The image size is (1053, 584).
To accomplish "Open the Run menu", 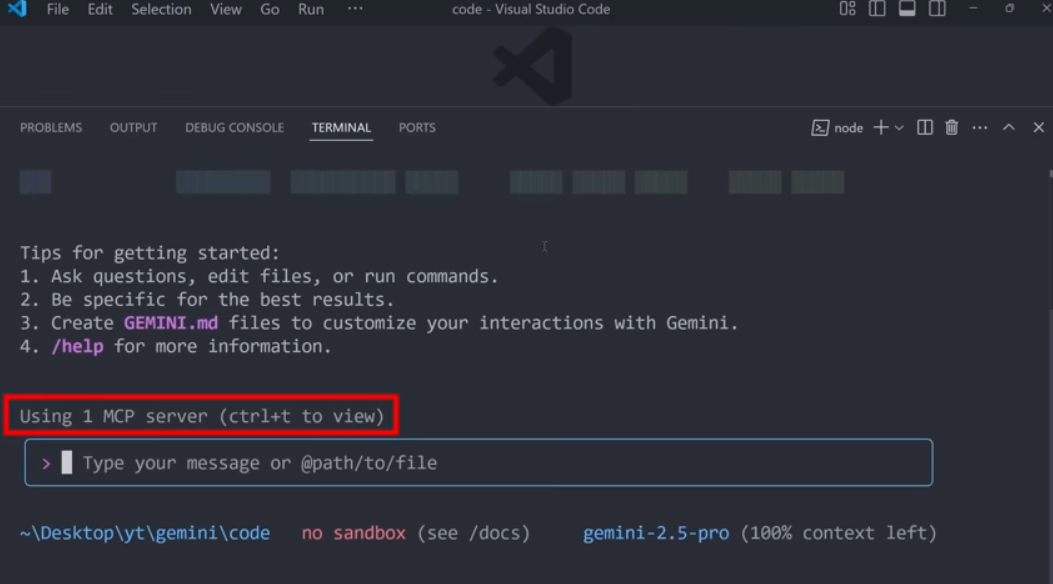I will pos(311,9).
